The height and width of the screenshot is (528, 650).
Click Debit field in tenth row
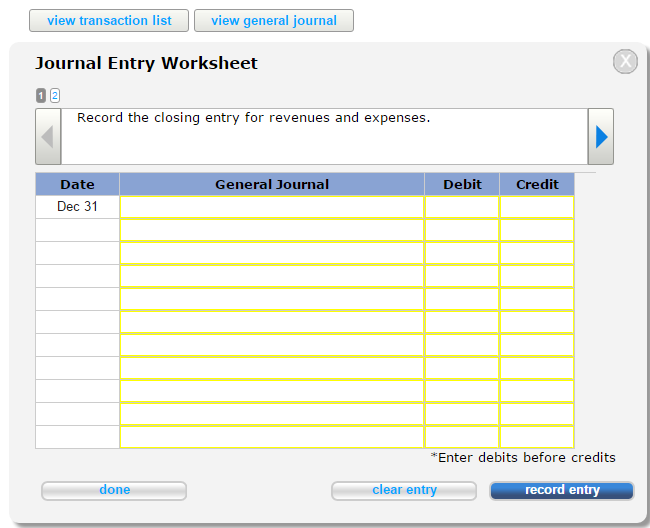click(x=462, y=414)
